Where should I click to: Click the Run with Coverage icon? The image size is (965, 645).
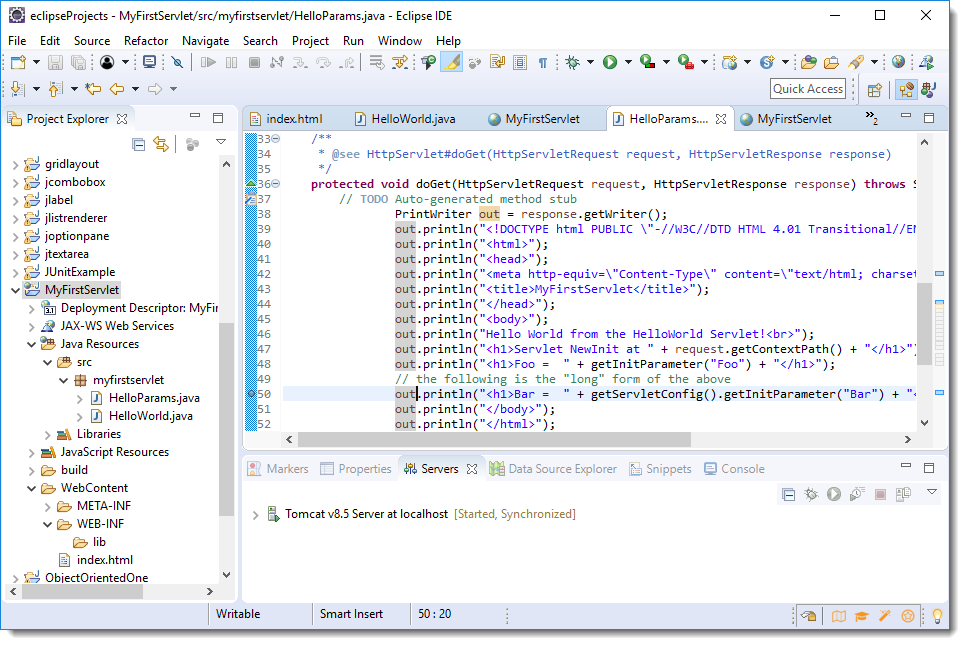point(647,62)
